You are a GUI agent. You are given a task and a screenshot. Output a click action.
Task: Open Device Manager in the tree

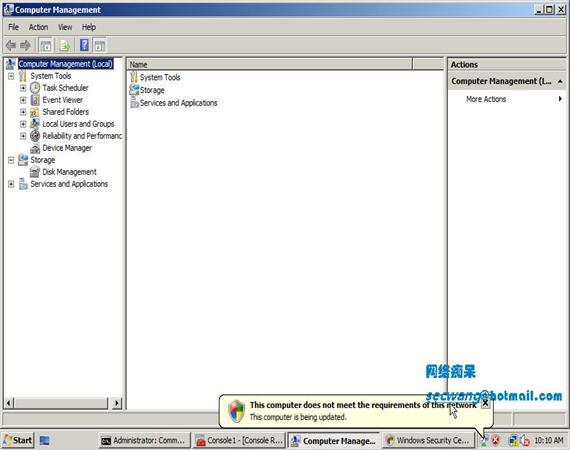point(67,148)
